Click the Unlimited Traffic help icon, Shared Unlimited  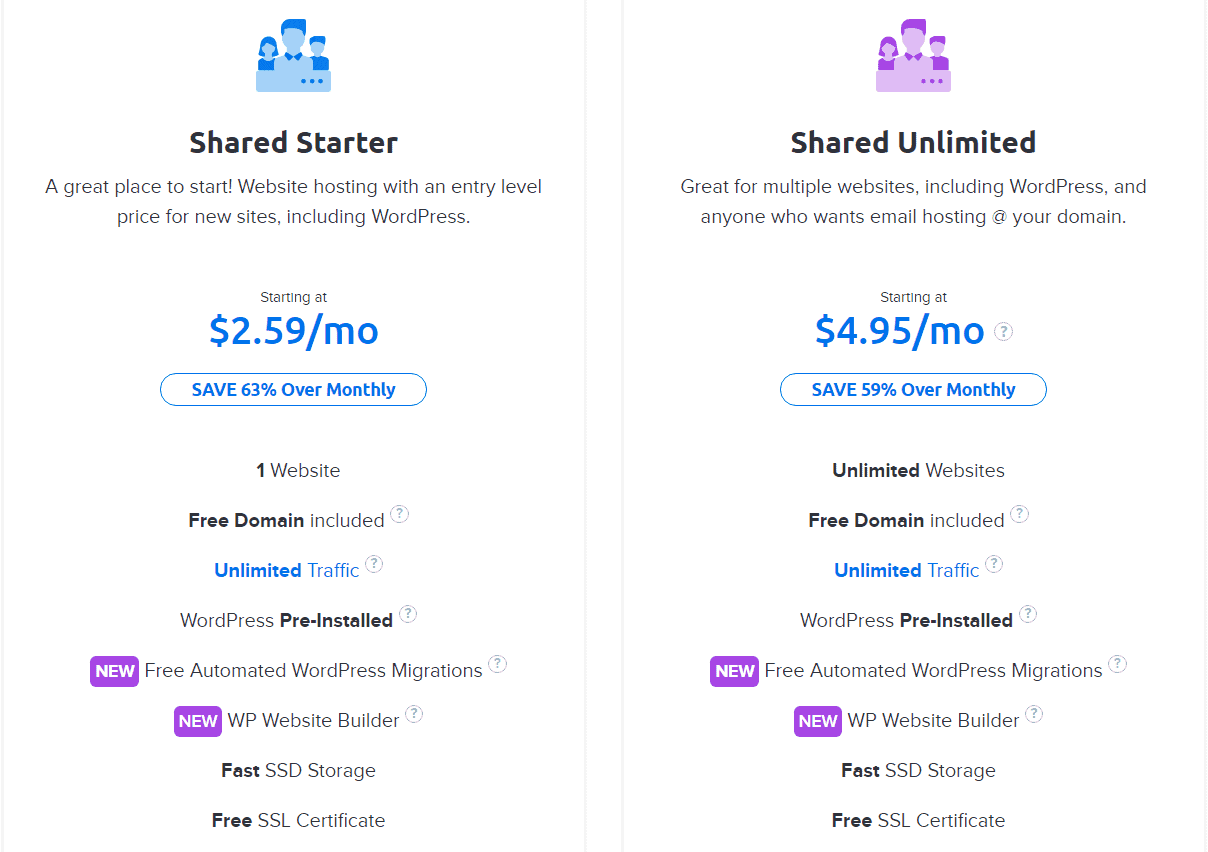tap(994, 563)
